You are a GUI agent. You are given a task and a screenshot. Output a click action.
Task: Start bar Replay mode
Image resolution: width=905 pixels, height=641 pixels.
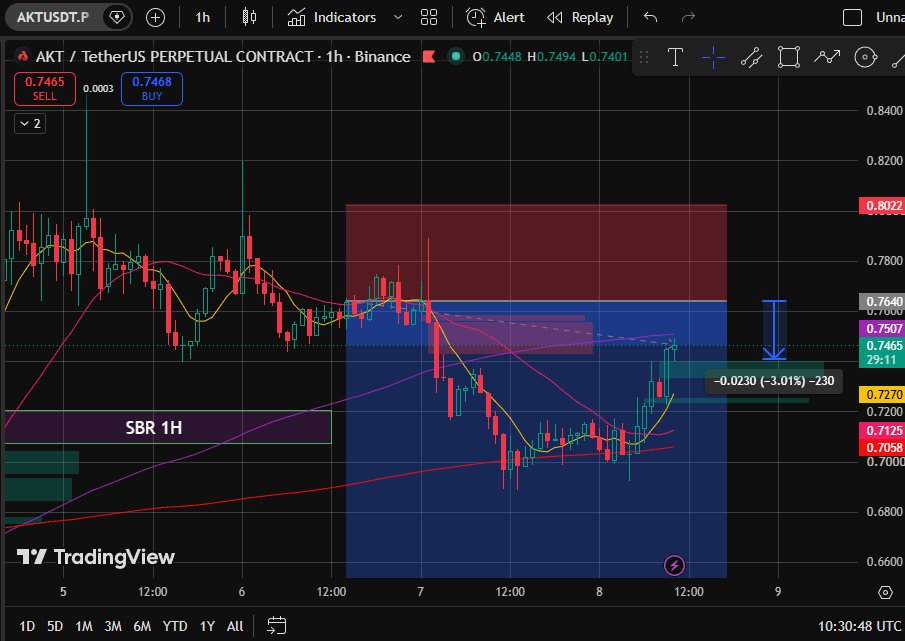pyautogui.click(x=580, y=17)
